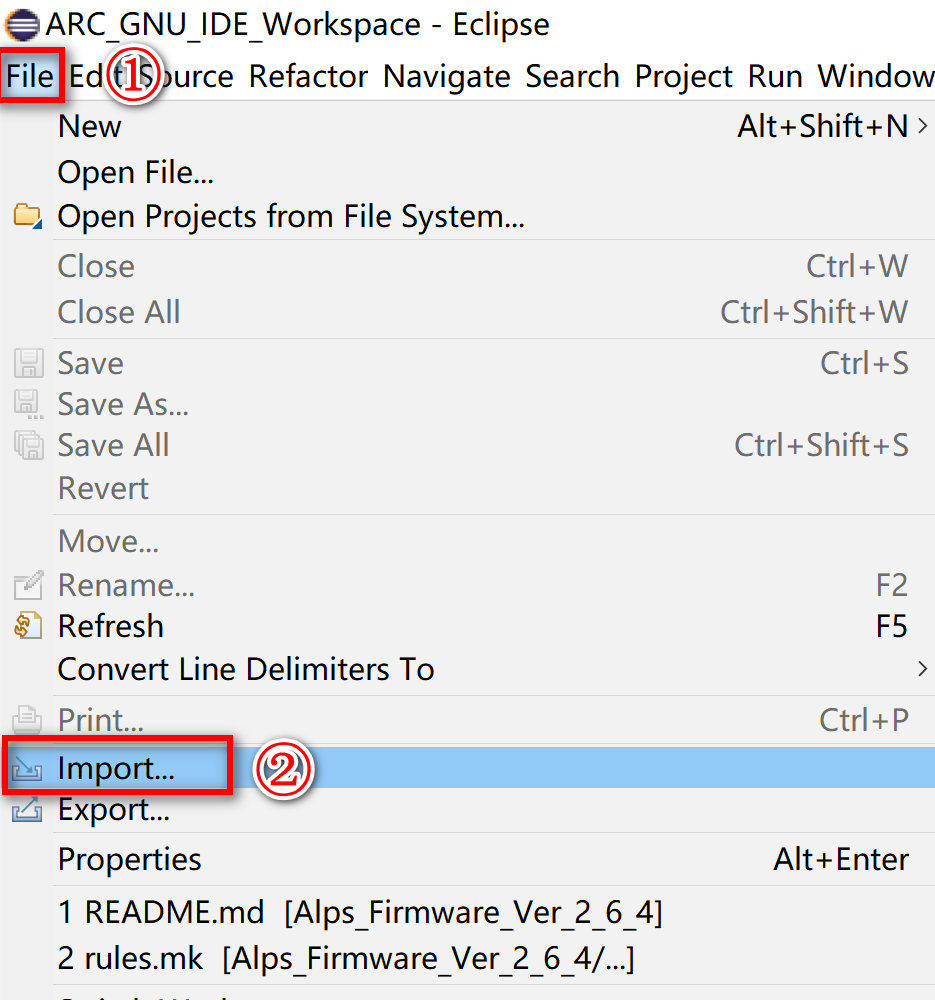Click the Import tray icon

pyautogui.click(x=28, y=768)
